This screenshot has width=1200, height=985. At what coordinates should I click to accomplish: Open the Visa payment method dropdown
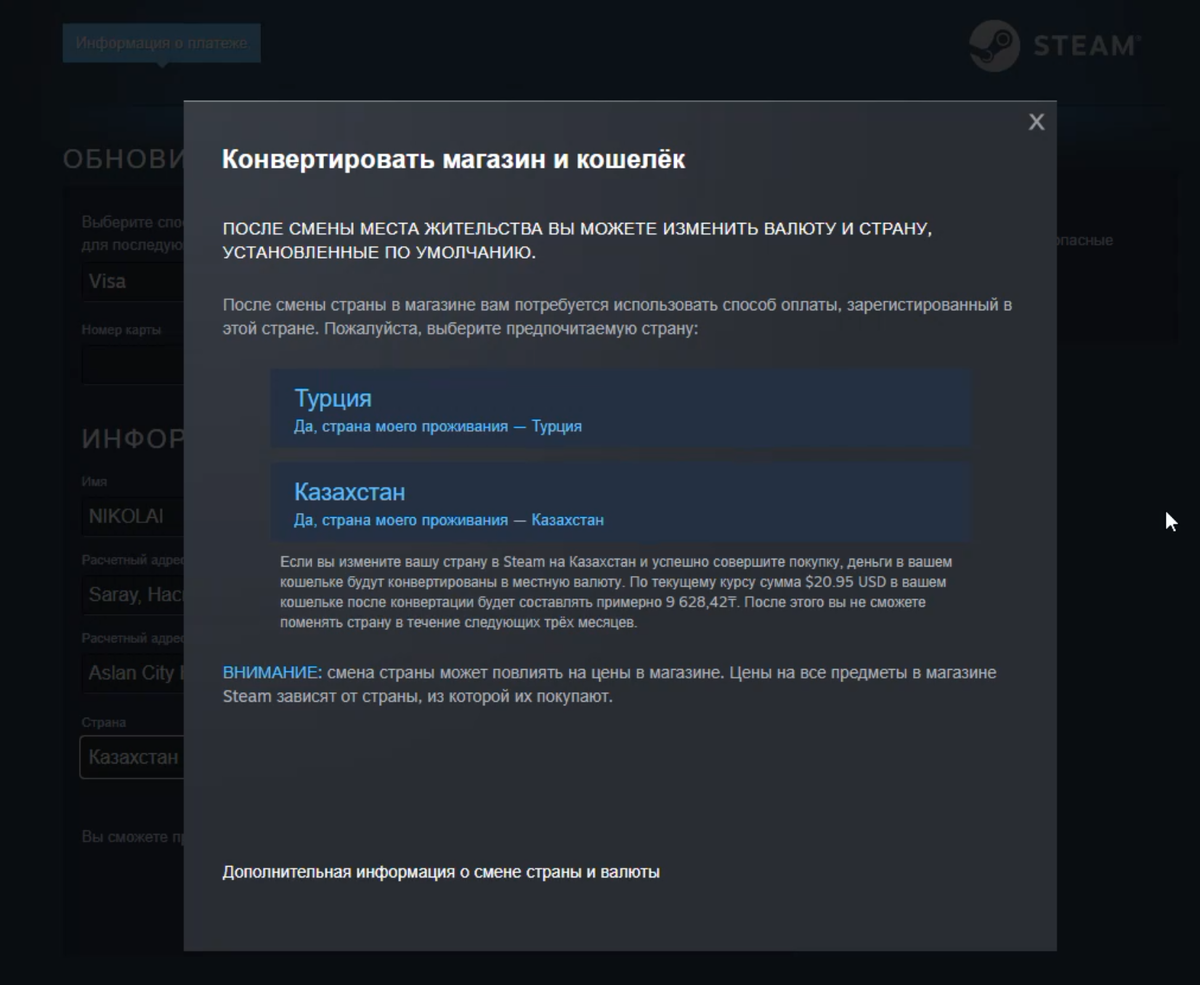pyautogui.click(x=132, y=282)
